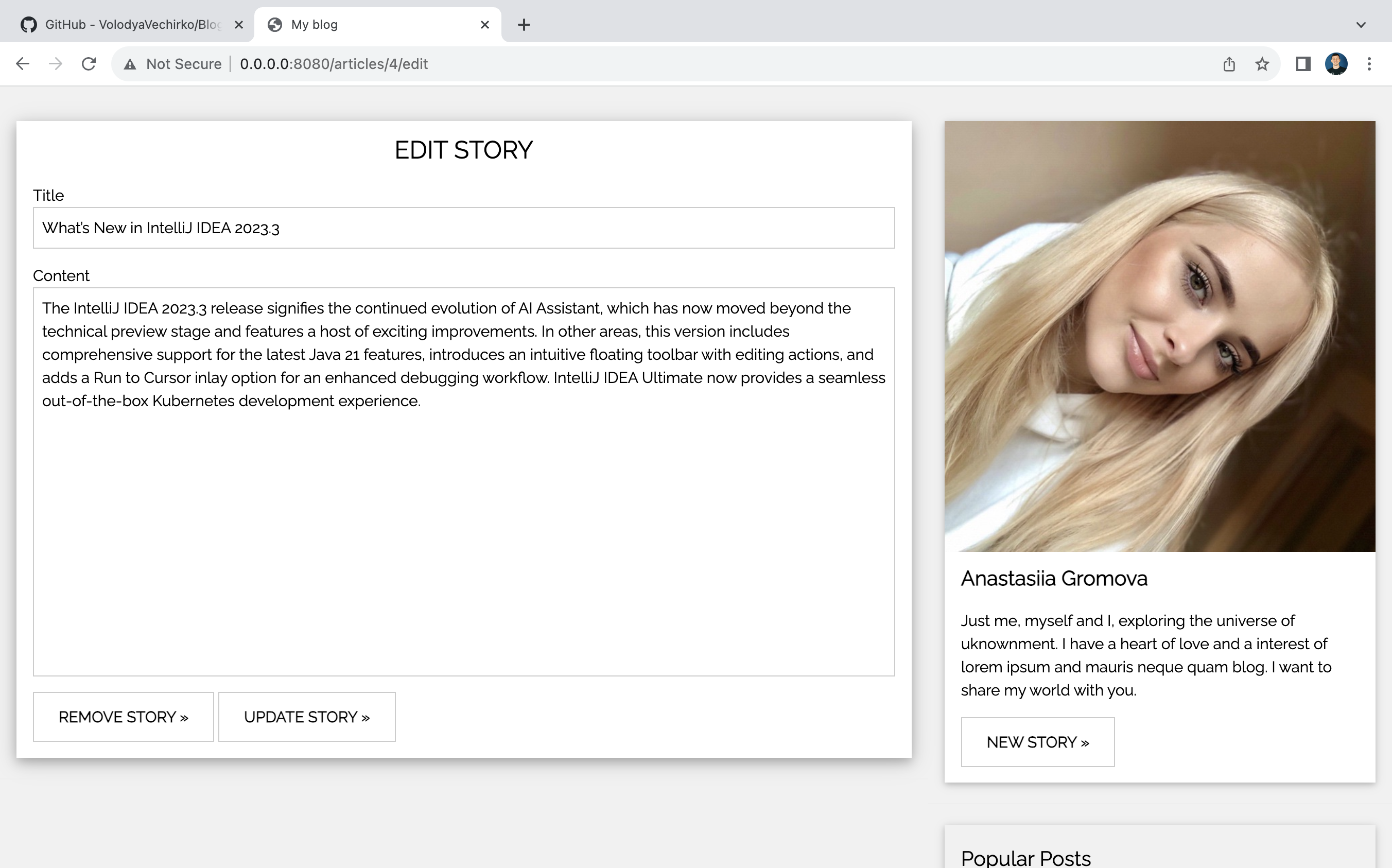Open a new browser tab
This screenshot has width=1392, height=868.
[x=524, y=25]
